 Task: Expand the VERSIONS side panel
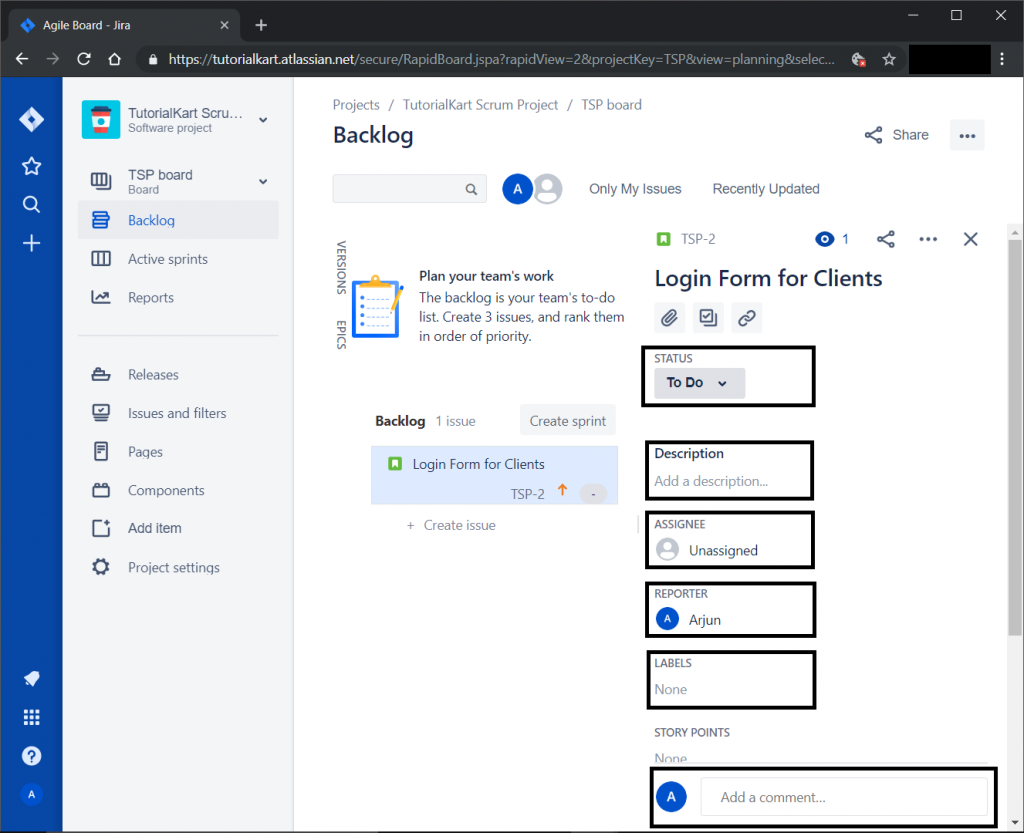point(341,268)
